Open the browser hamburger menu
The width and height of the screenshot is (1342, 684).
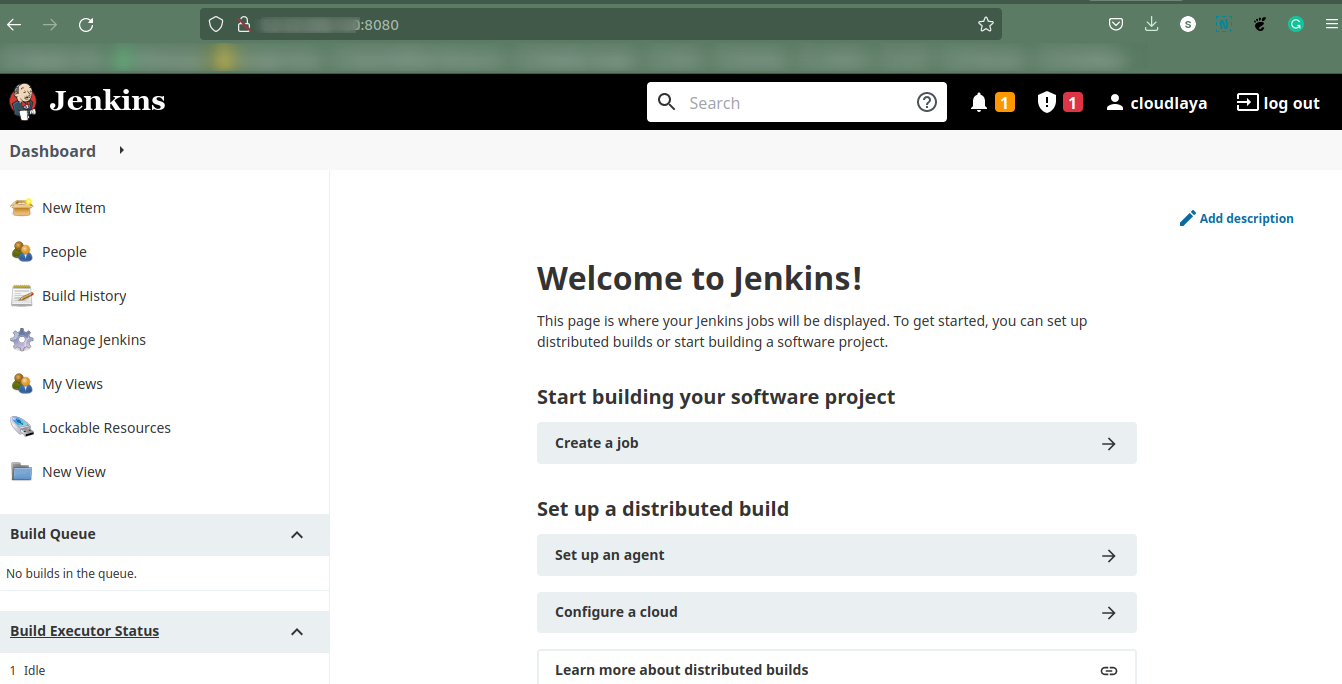[x=1331, y=24]
